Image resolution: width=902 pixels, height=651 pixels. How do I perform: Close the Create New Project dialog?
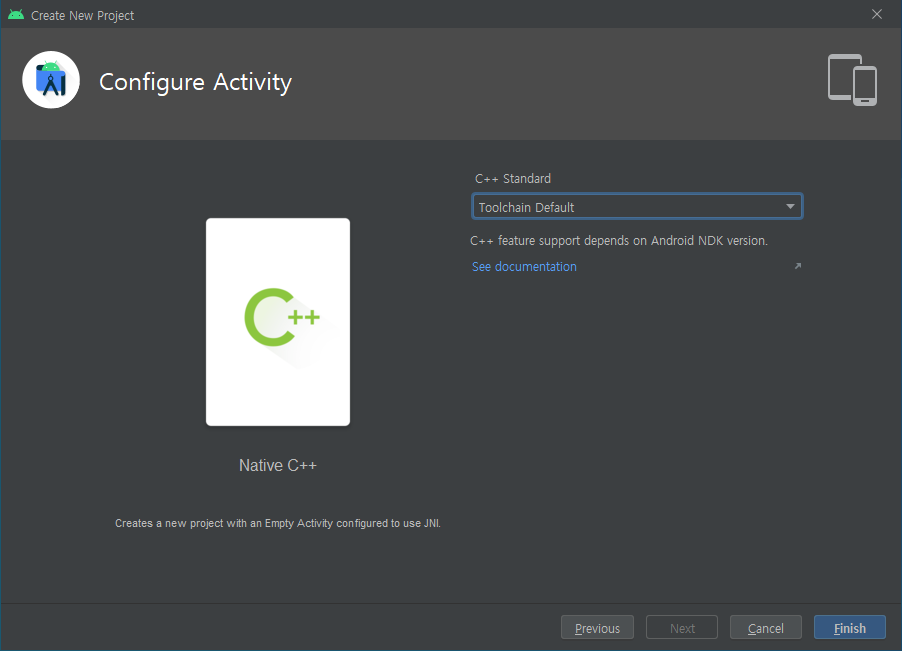click(877, 14)
